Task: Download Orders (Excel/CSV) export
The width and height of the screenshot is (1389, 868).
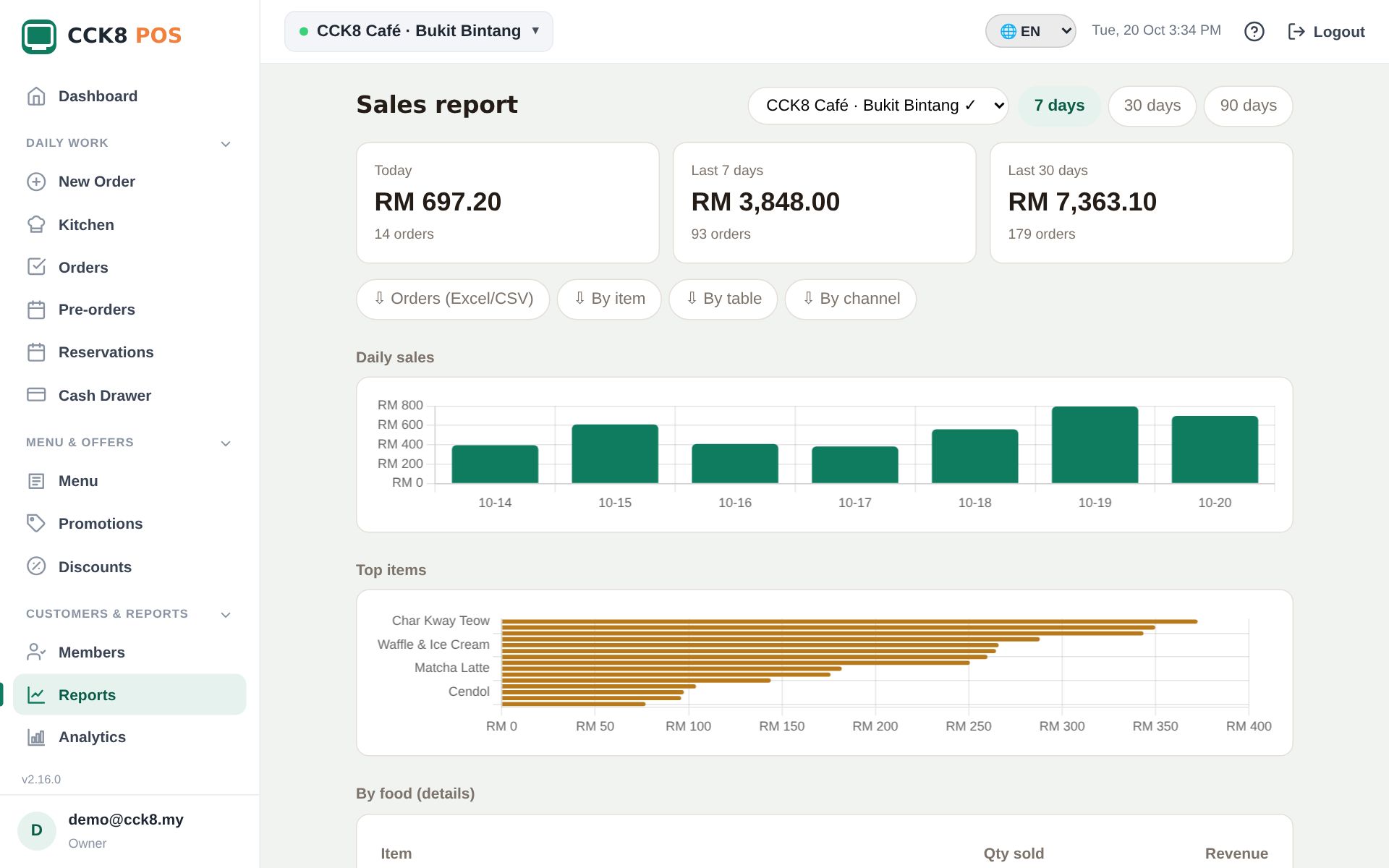Action: pyautogui.click(x=453, y=299)
